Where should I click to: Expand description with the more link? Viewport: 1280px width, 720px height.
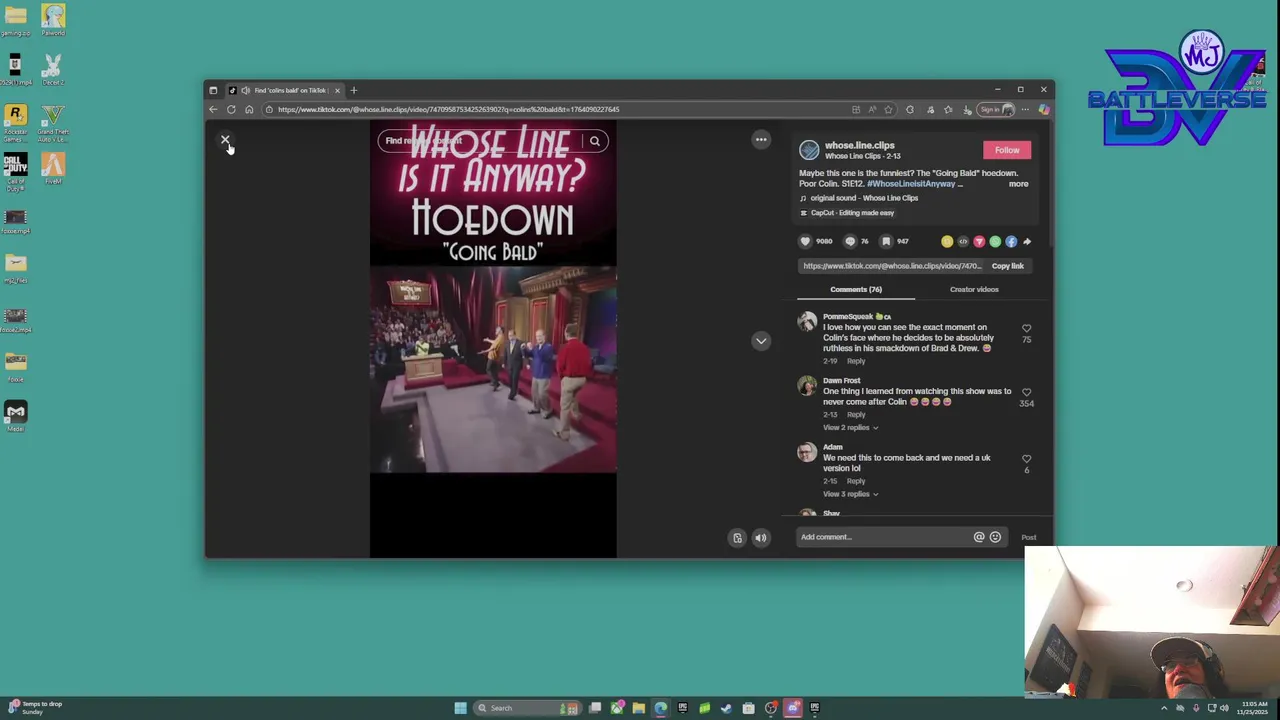tap(1018, 184)
